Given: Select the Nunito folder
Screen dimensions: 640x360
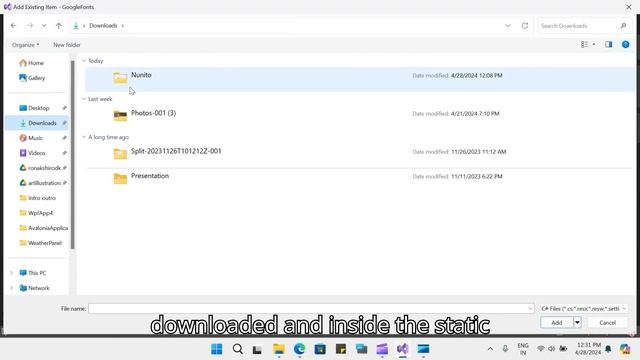Looking at the screenshot, I should 359,79.
